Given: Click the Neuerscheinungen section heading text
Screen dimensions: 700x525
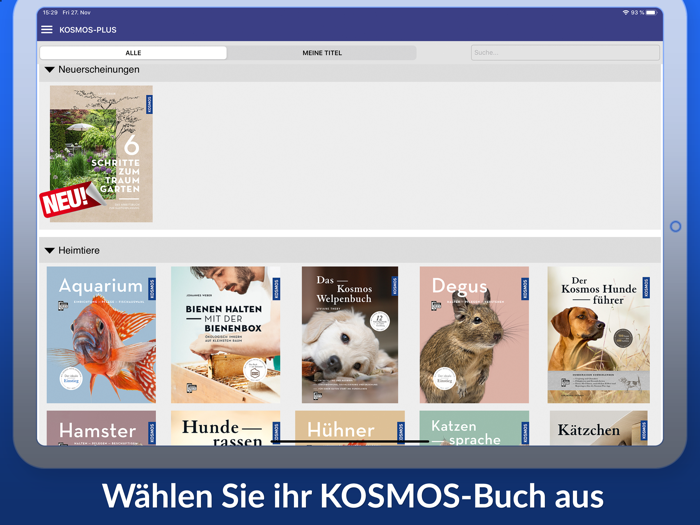Looking at the screenshot, I should [x=99, y=70].
